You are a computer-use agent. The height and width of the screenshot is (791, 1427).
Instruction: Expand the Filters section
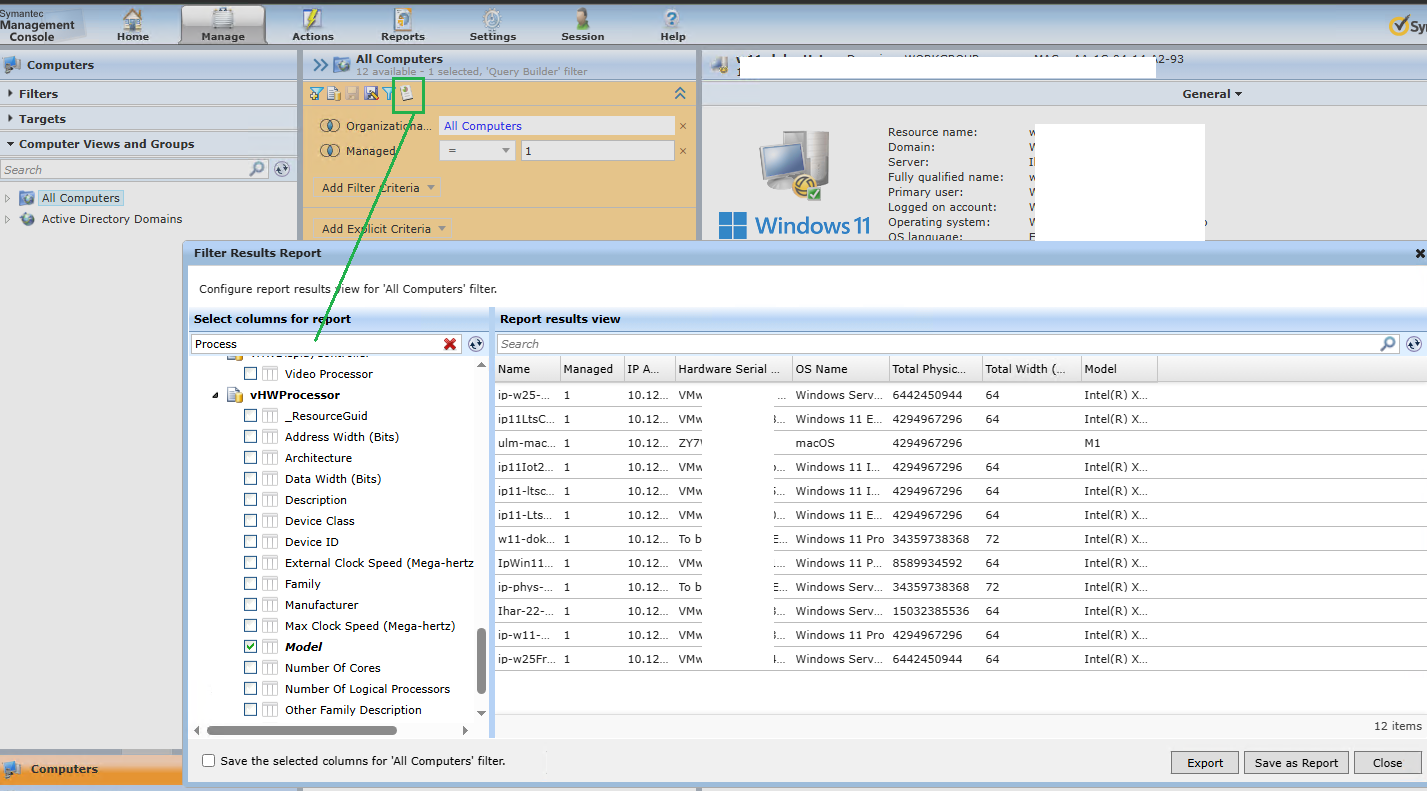point(150,94)
